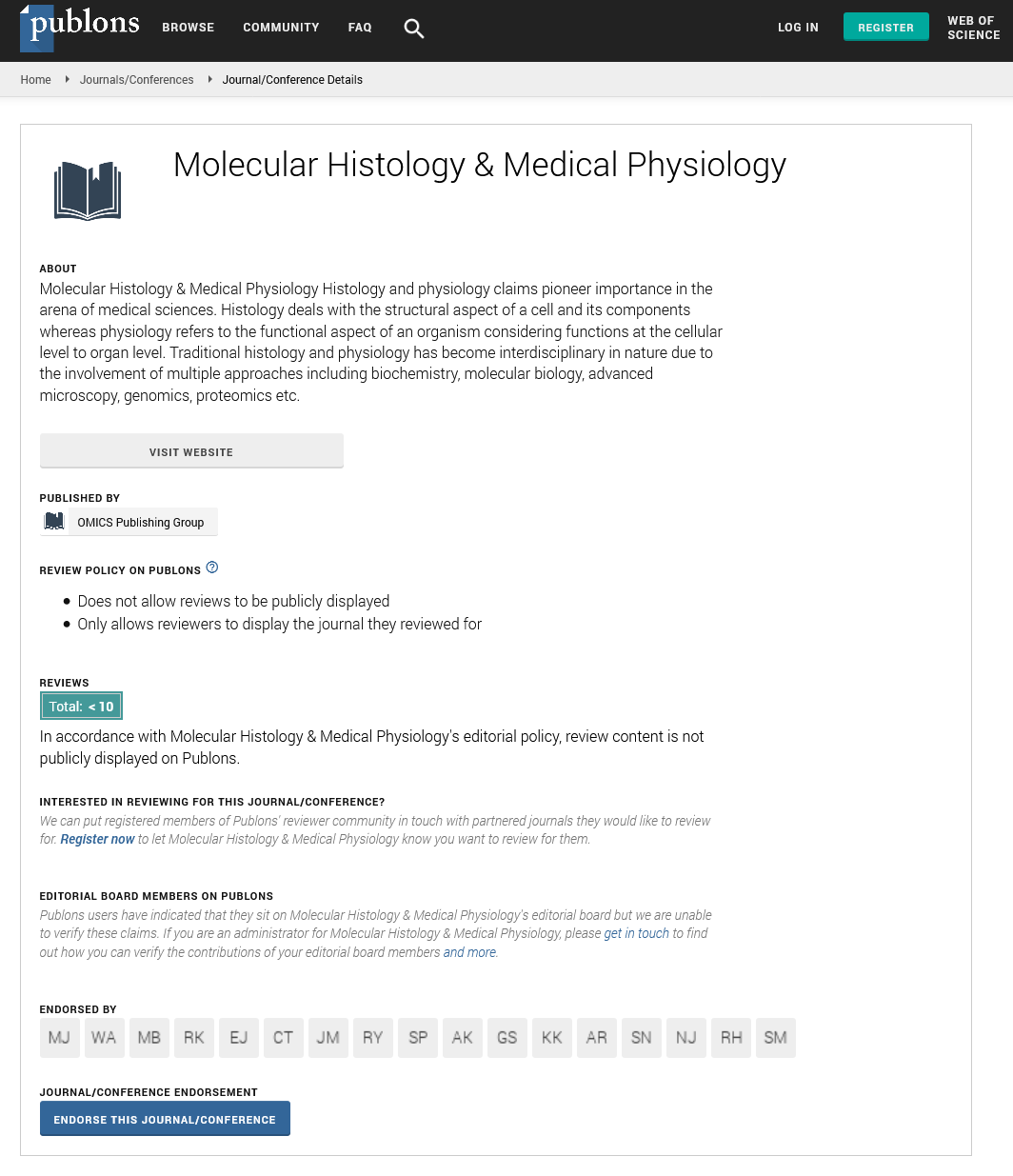Open the Browse menu
Viewport: 1013px width, 1176px height.
[x=188, y=28]
